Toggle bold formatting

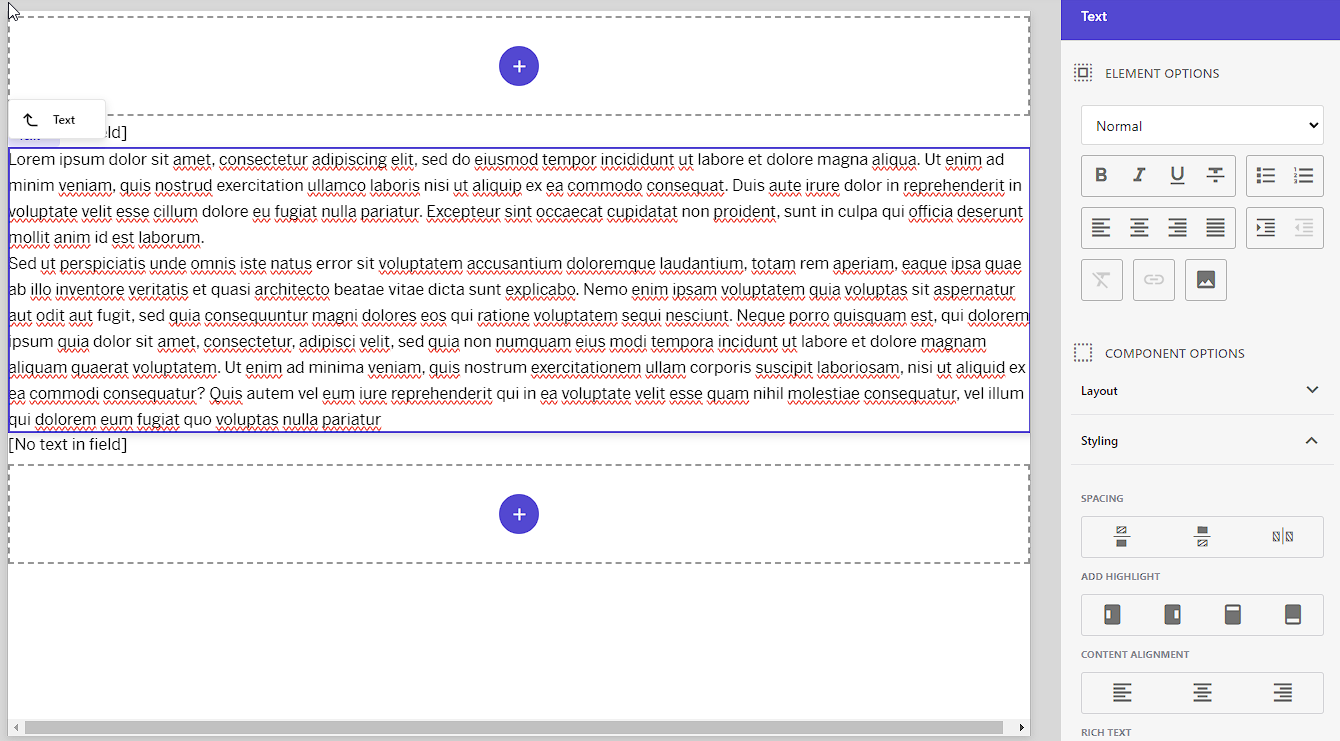(x=1101, y=175)
